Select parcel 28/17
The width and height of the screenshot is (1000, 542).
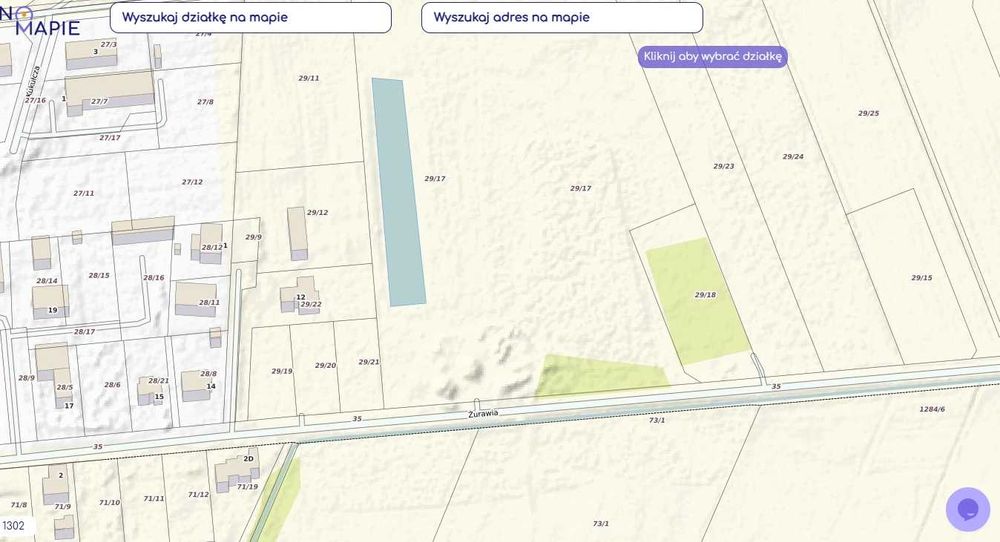84,332
